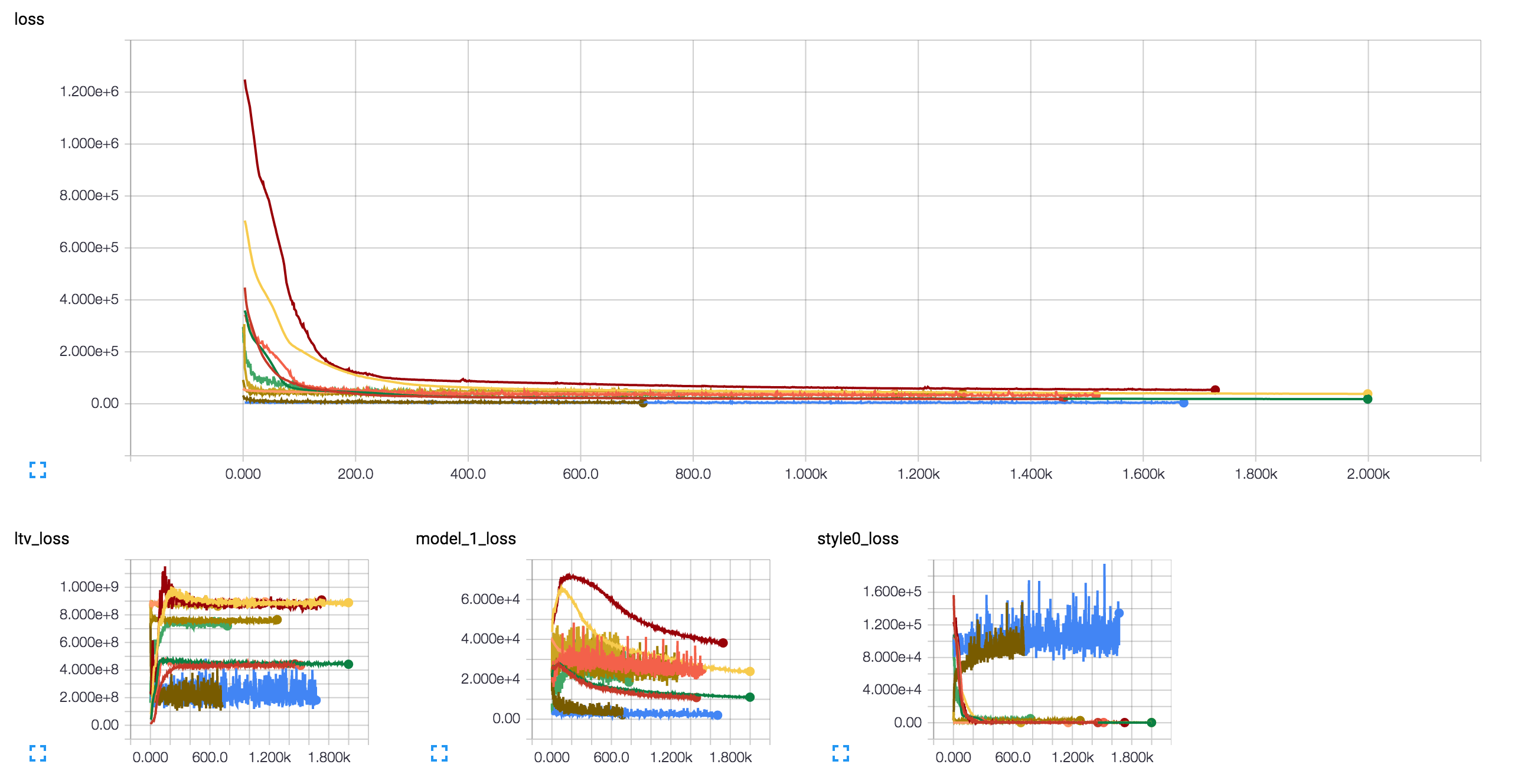Click the 800.0 x-axis label on loss chart
Image resolution: width=1521 pixels, height=784 pixels.
(693, 474)
